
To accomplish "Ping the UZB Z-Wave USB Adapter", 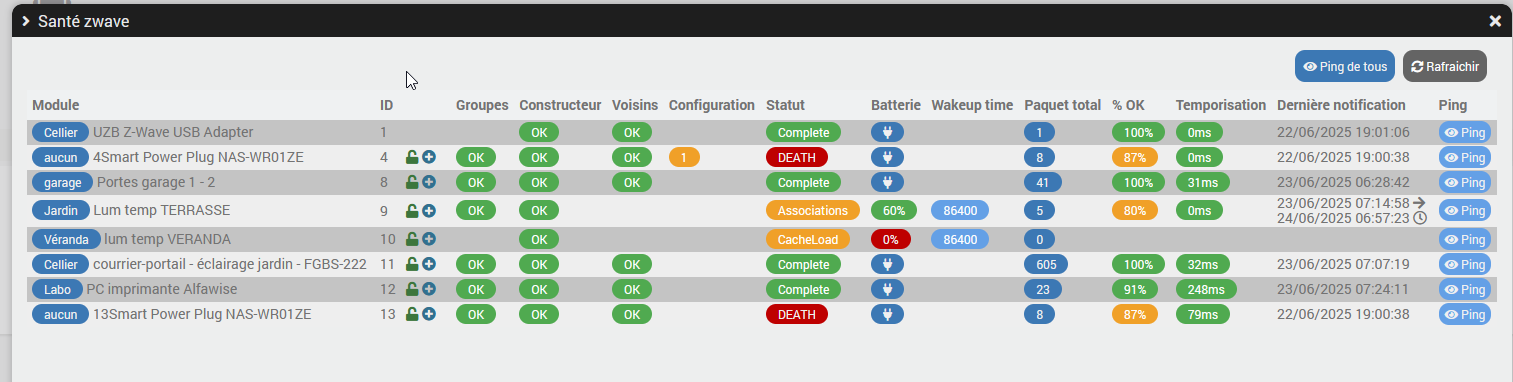I will 1464,132.
